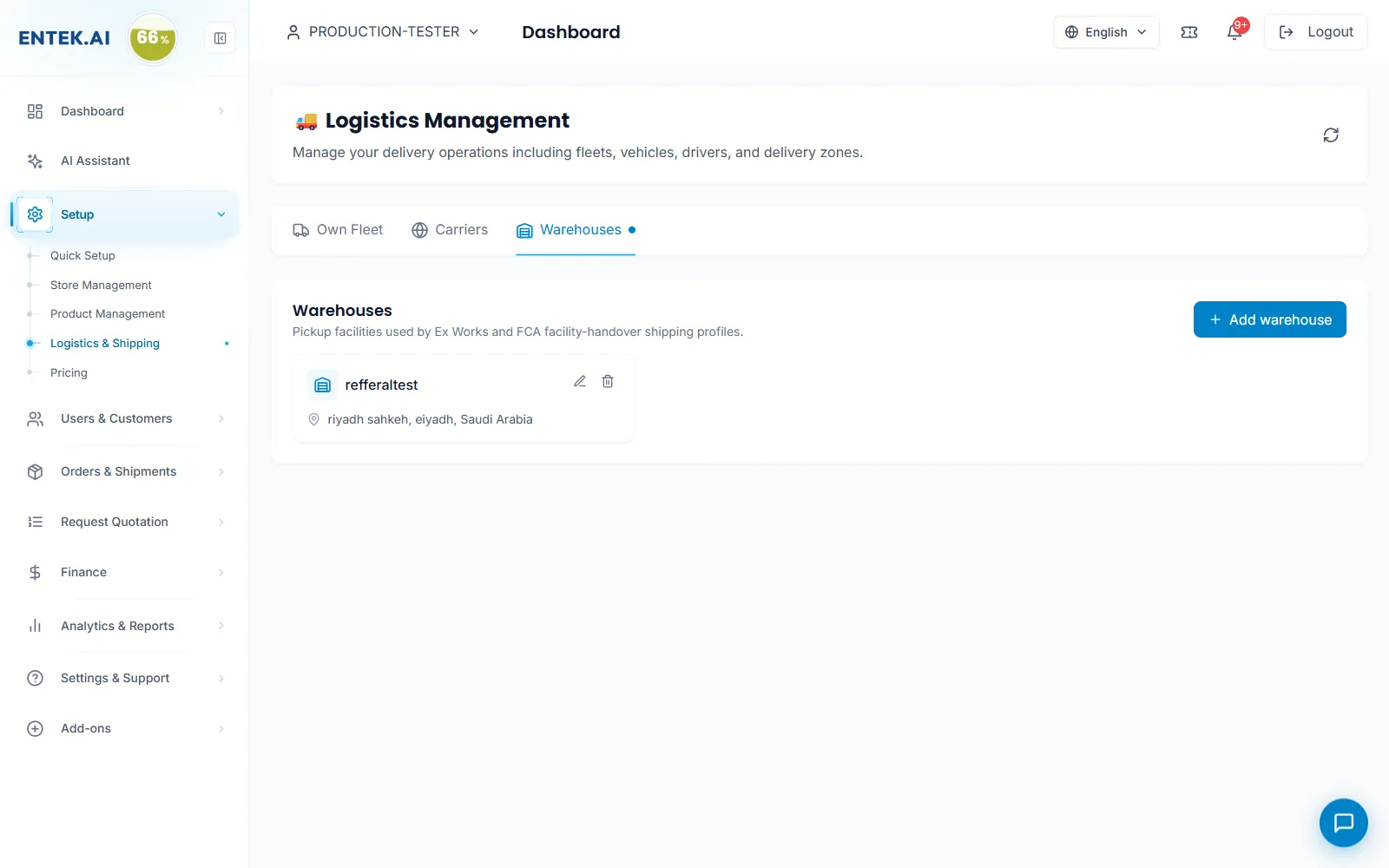Image resolution: width=1389 pixels, height=868 pixels.
Task: Collapse the Setup menu chevron
Action: click(x=221, y=214)
